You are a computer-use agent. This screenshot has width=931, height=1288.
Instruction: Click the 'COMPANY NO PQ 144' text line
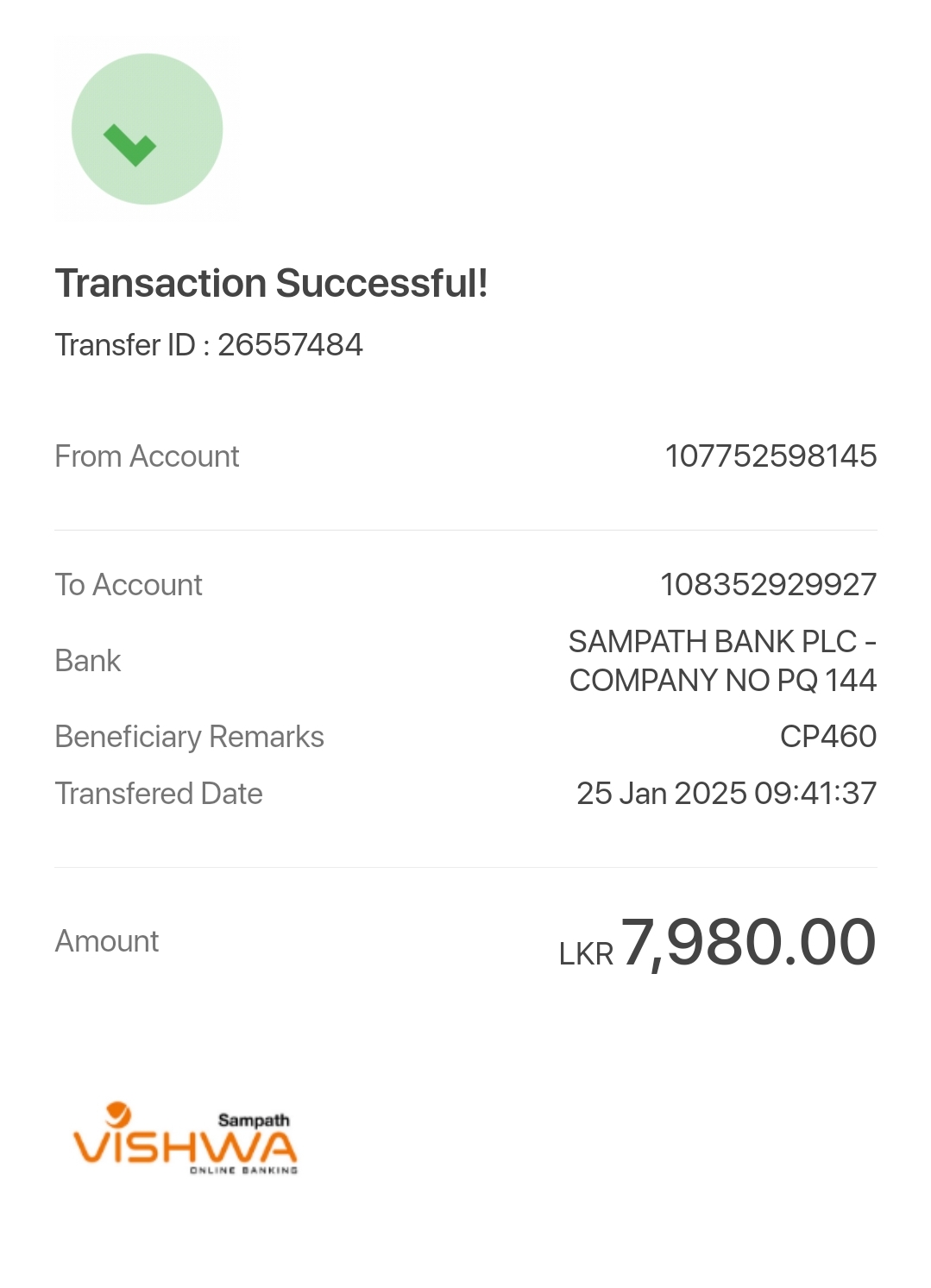723,681
